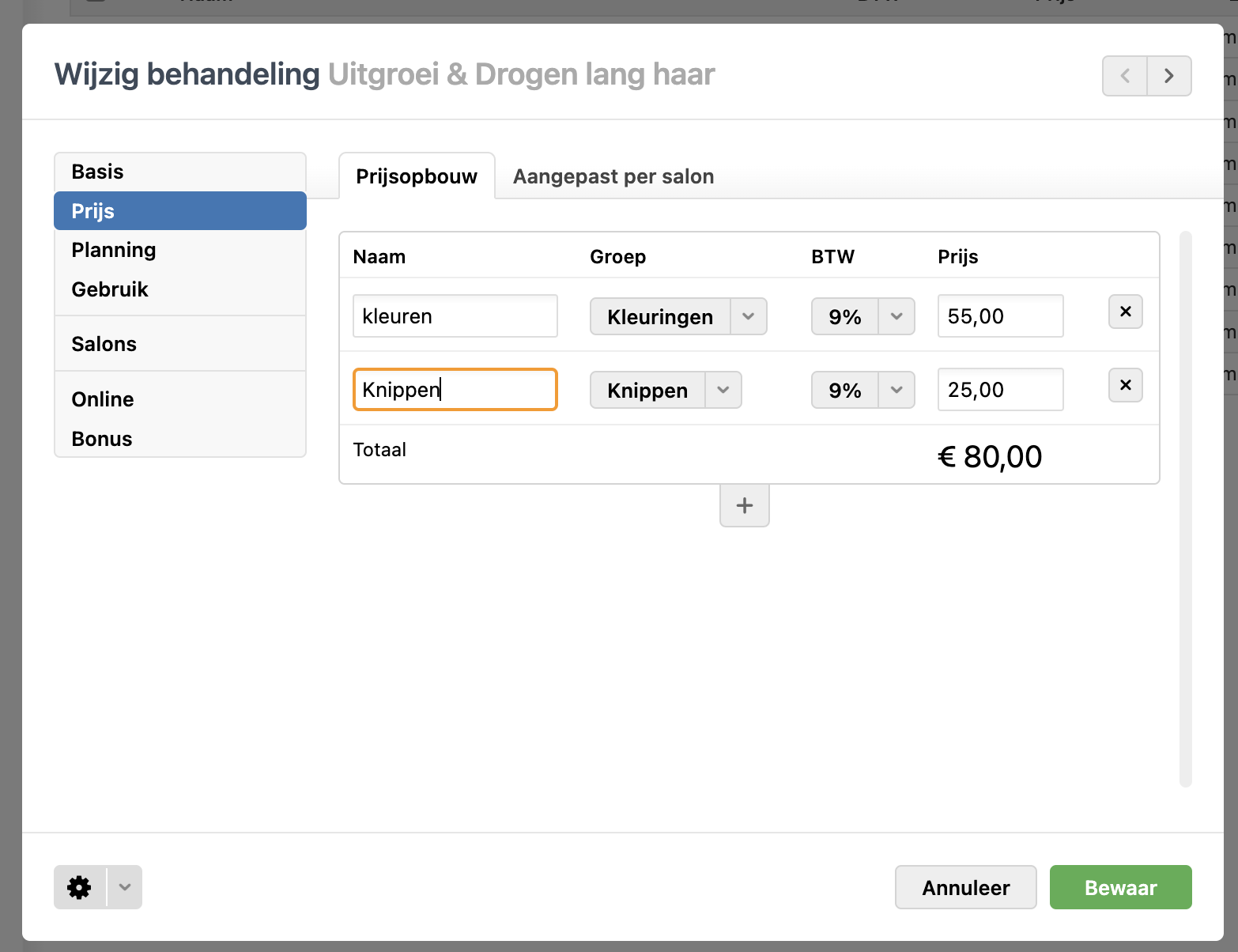Cancel editing with Annuleer button
Viewport: 1238px width, 952px height.
click(x=965, y=887)
